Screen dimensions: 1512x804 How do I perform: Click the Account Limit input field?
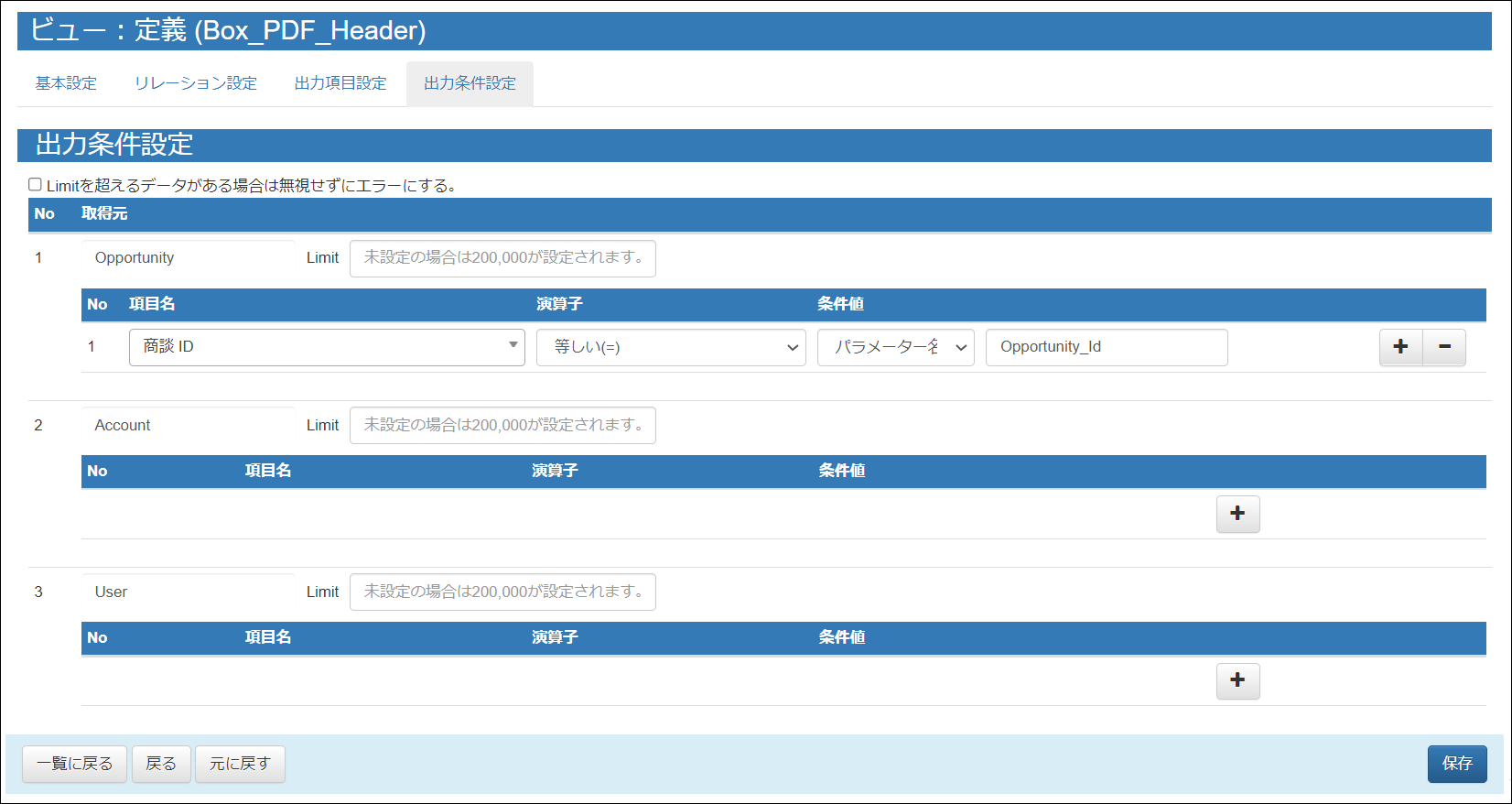click(502, 425)
